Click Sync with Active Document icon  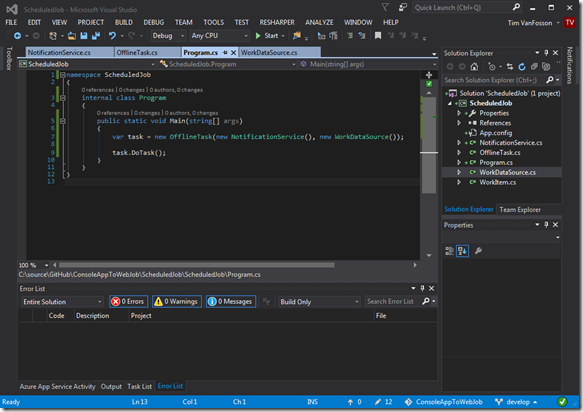510,67
